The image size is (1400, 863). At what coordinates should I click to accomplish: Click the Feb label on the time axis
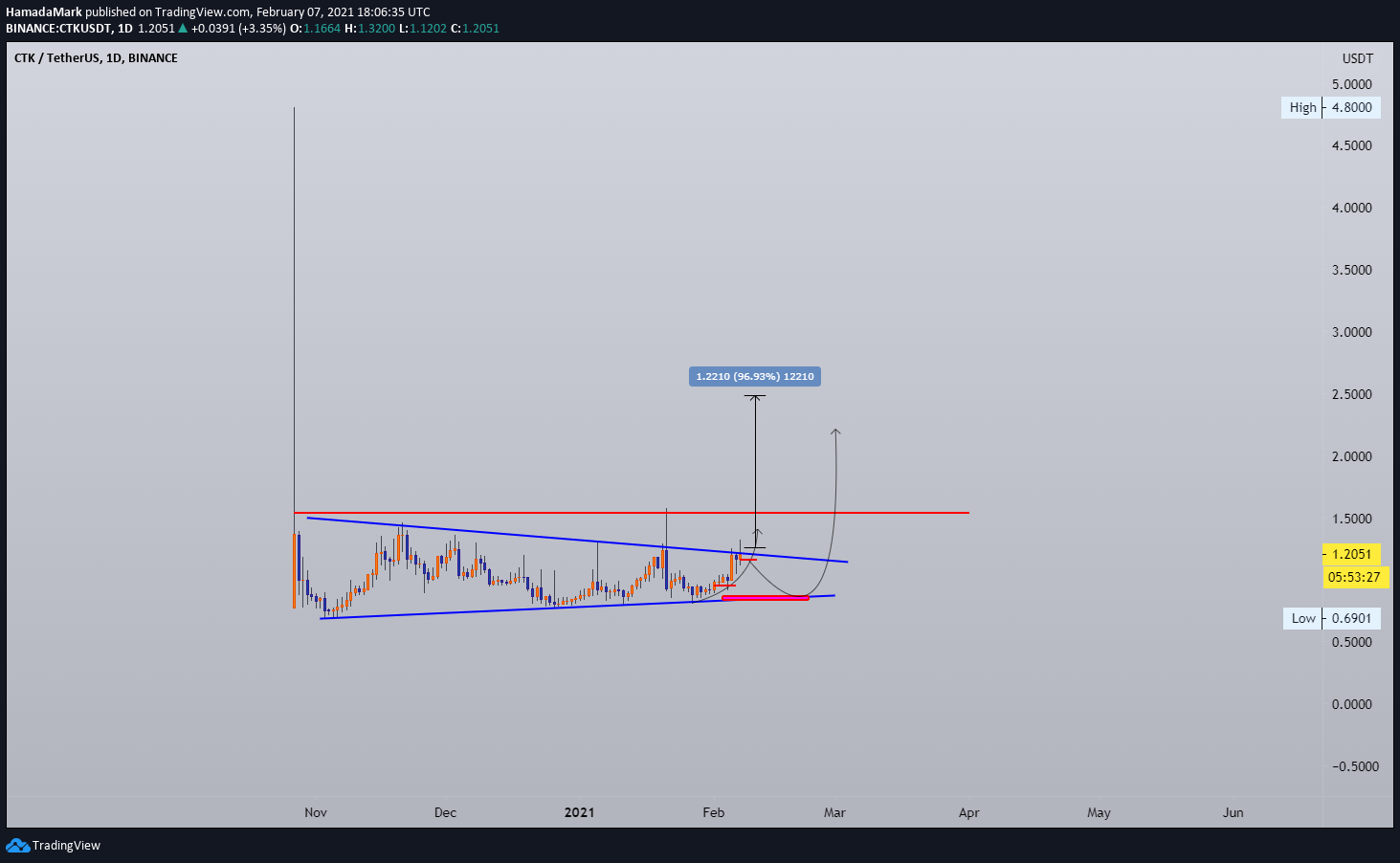[x=714, y=812]
